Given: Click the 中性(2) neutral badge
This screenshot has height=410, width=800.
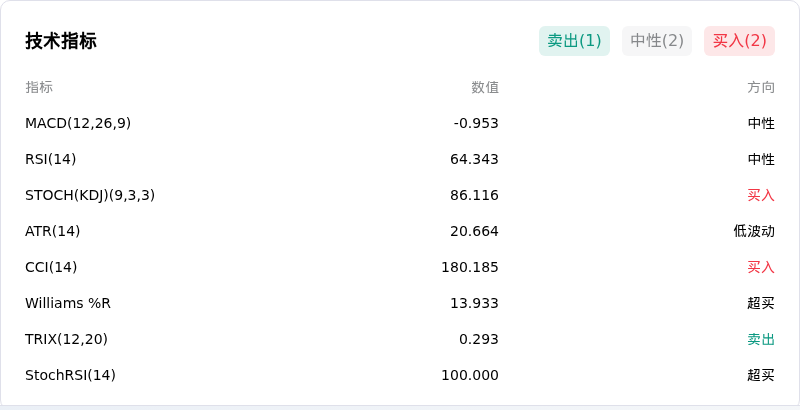Looking at the screenshot, I should pos(657,41).
